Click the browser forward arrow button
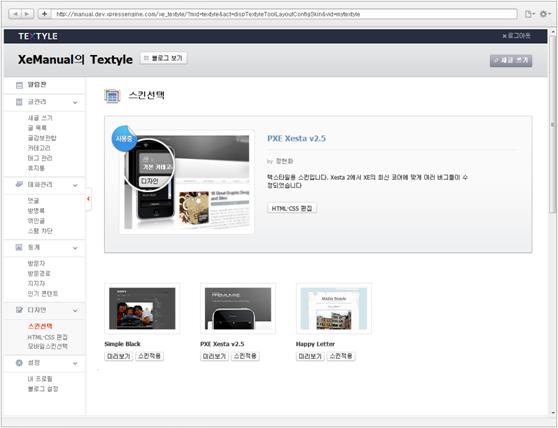This screenshot has height=428, width=558. [27, 14]
